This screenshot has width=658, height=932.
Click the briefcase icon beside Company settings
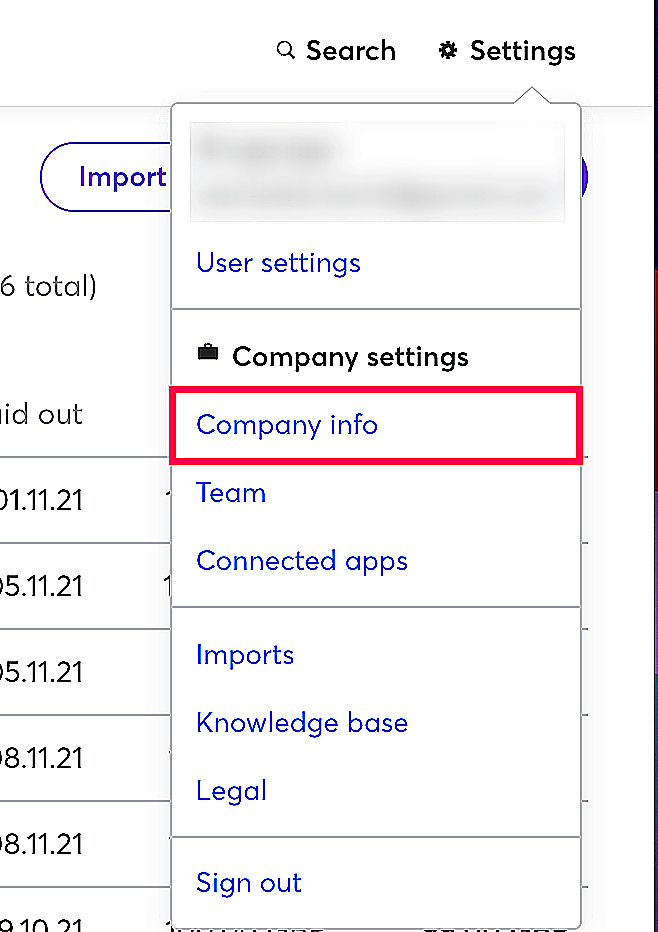click(x=207, y=354)
